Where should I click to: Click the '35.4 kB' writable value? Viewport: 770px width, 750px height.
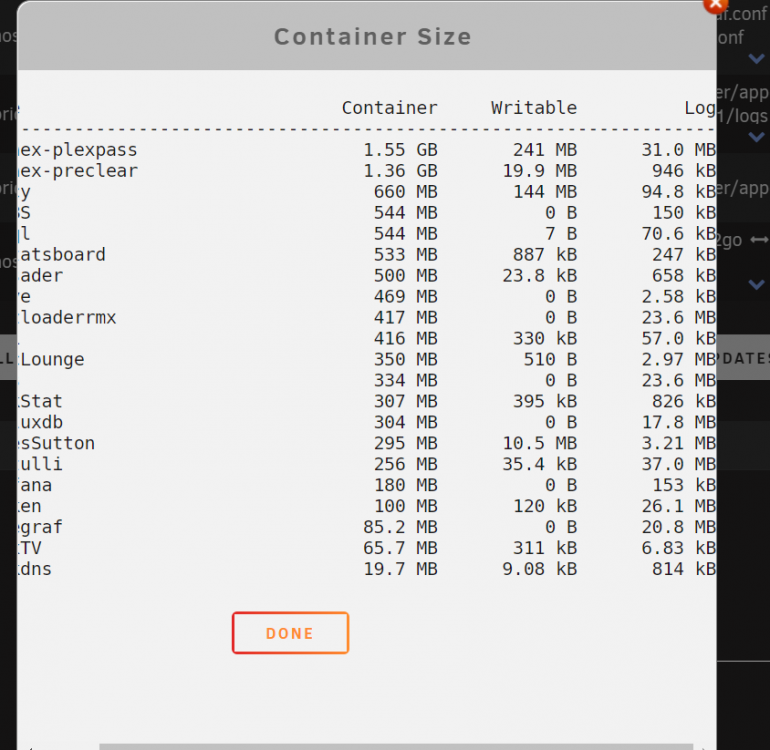(540, 464)
